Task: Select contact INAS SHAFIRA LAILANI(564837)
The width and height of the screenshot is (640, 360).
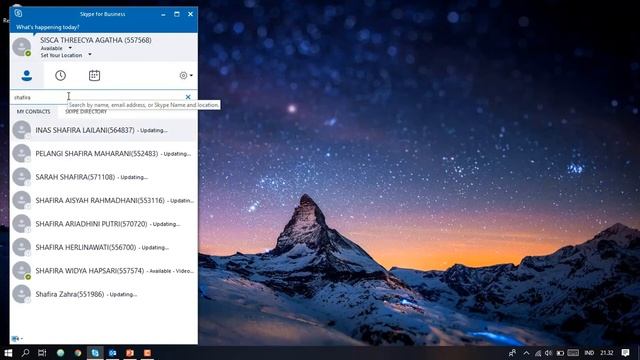Action: tap(104, 130)
